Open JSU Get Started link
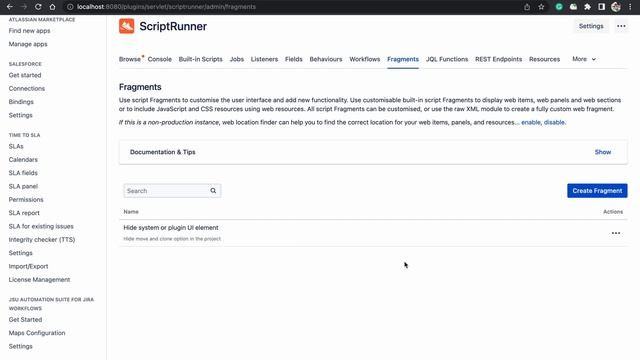 pos(25,320)
